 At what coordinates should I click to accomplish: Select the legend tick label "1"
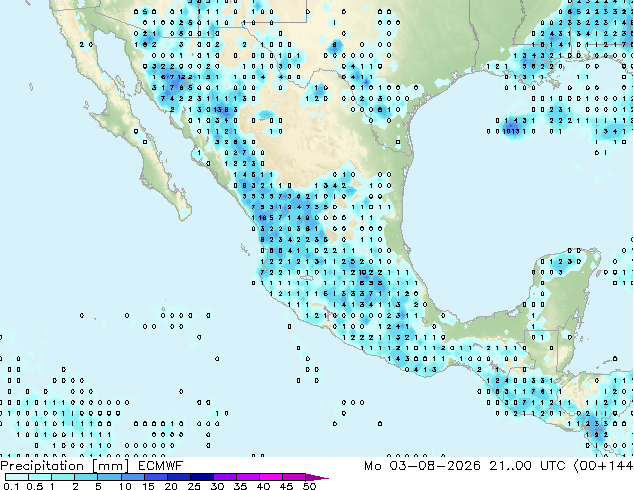(x=52, y=486)
